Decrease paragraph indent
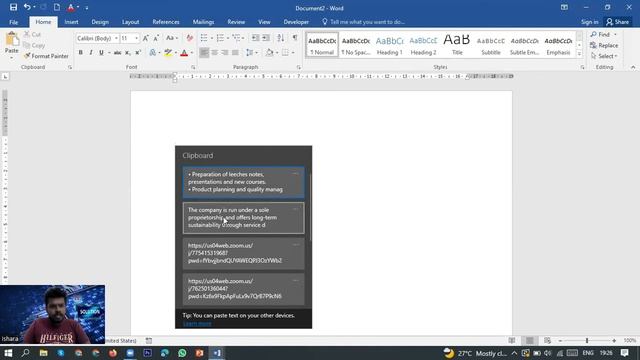The height and width of the screenshot is (360, 640). click(255, 38)
